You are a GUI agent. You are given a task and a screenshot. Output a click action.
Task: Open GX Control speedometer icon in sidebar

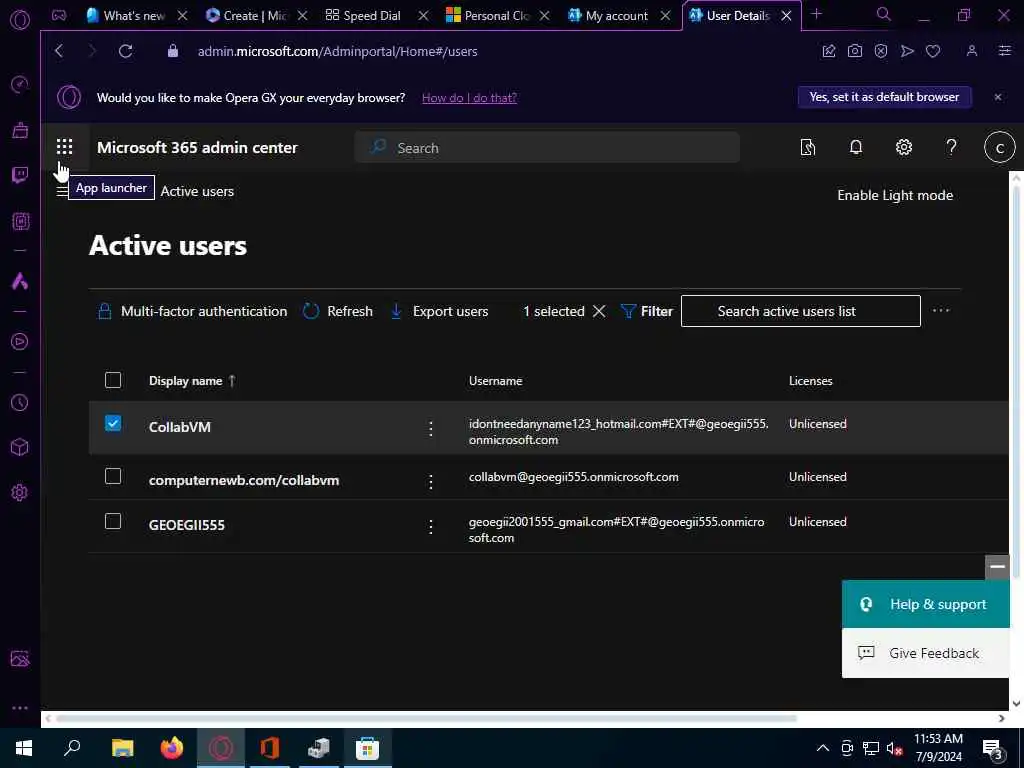(20, 85)
